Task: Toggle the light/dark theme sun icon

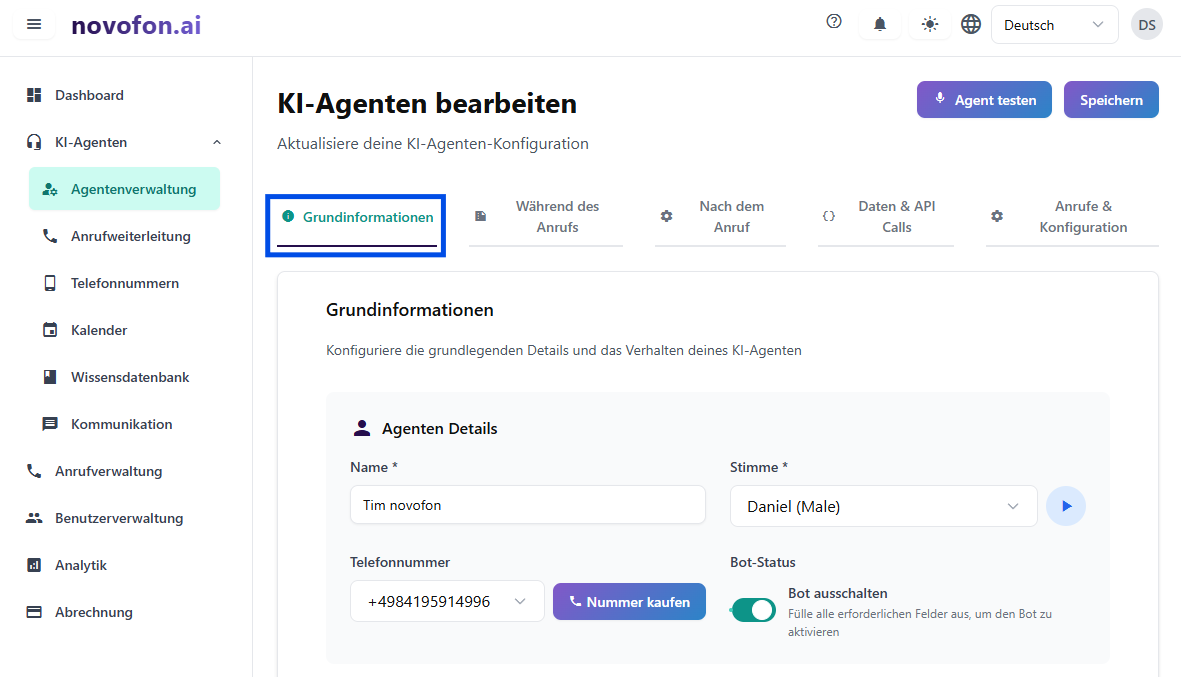Action: click(930, 25)
